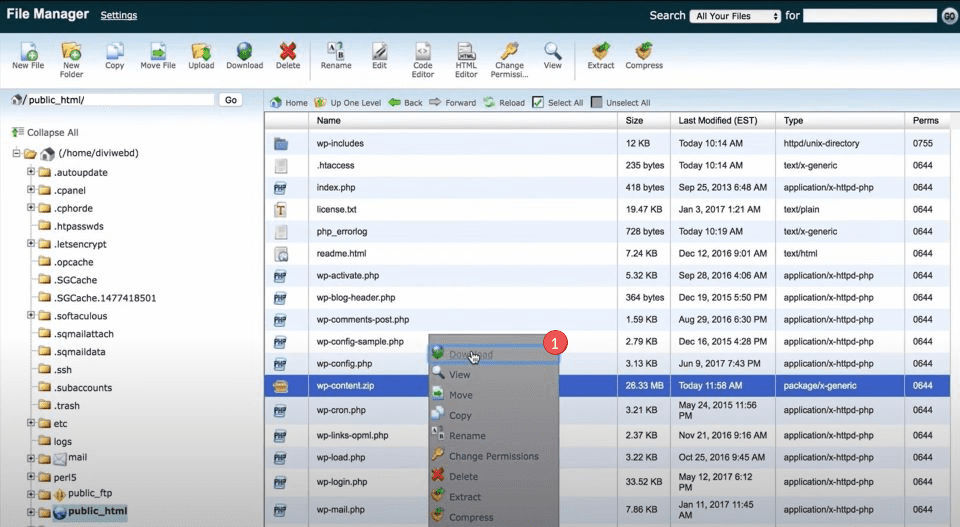This screenshot has width=960, height=527.
Task: Click the Extract toolbar icon
Action: click(601, 52)
